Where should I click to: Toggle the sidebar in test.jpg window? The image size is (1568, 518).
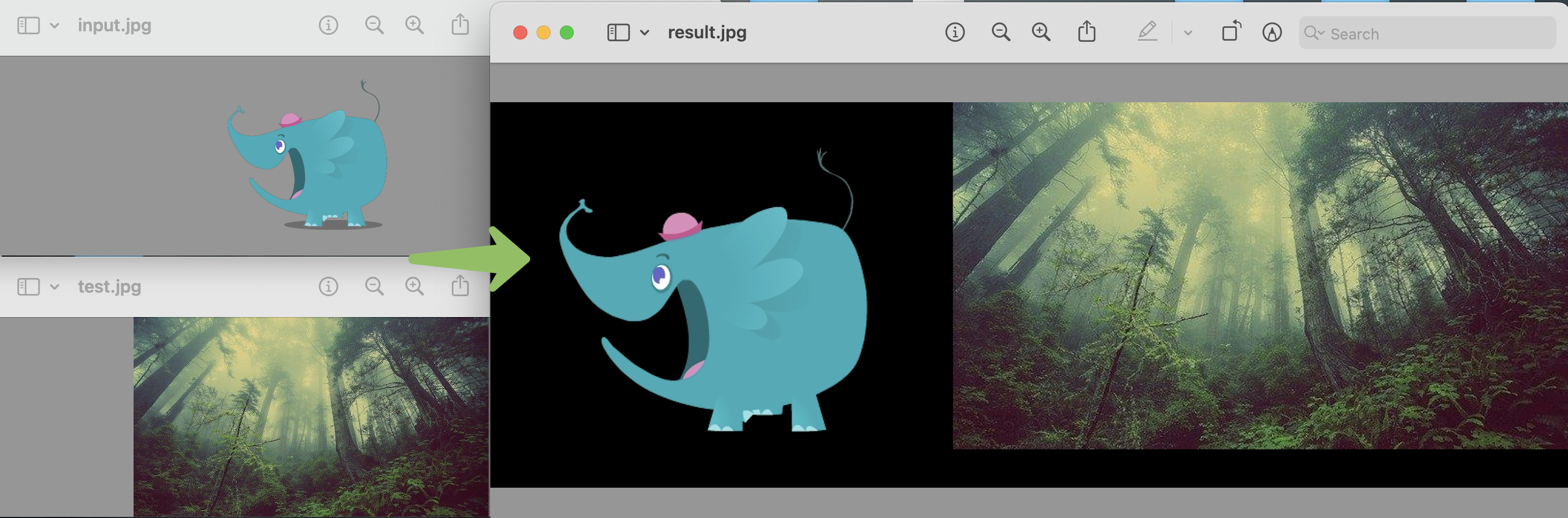click(x=28, y=287)
